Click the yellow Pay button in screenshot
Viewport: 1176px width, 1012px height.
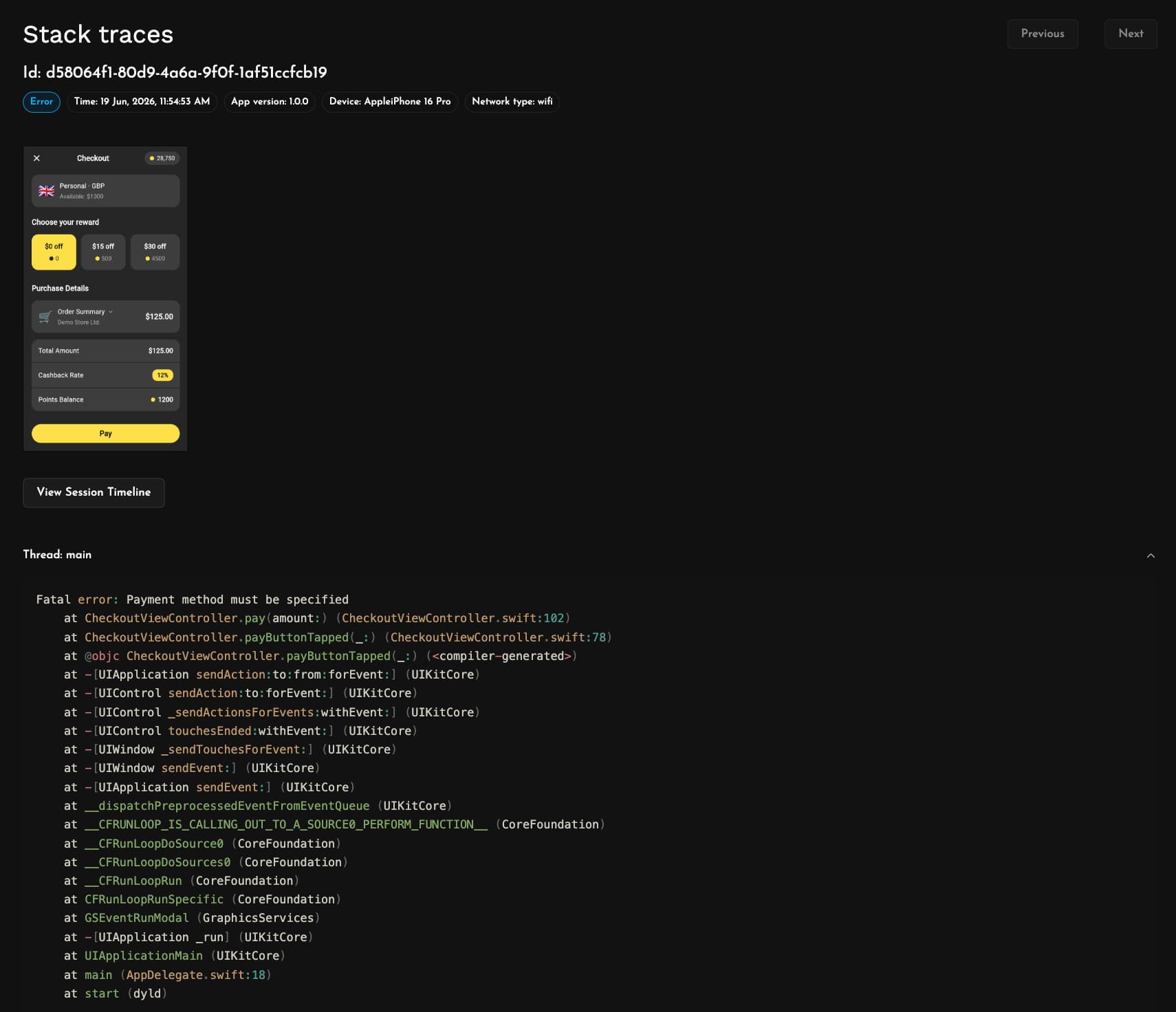(x=105, y=434)
